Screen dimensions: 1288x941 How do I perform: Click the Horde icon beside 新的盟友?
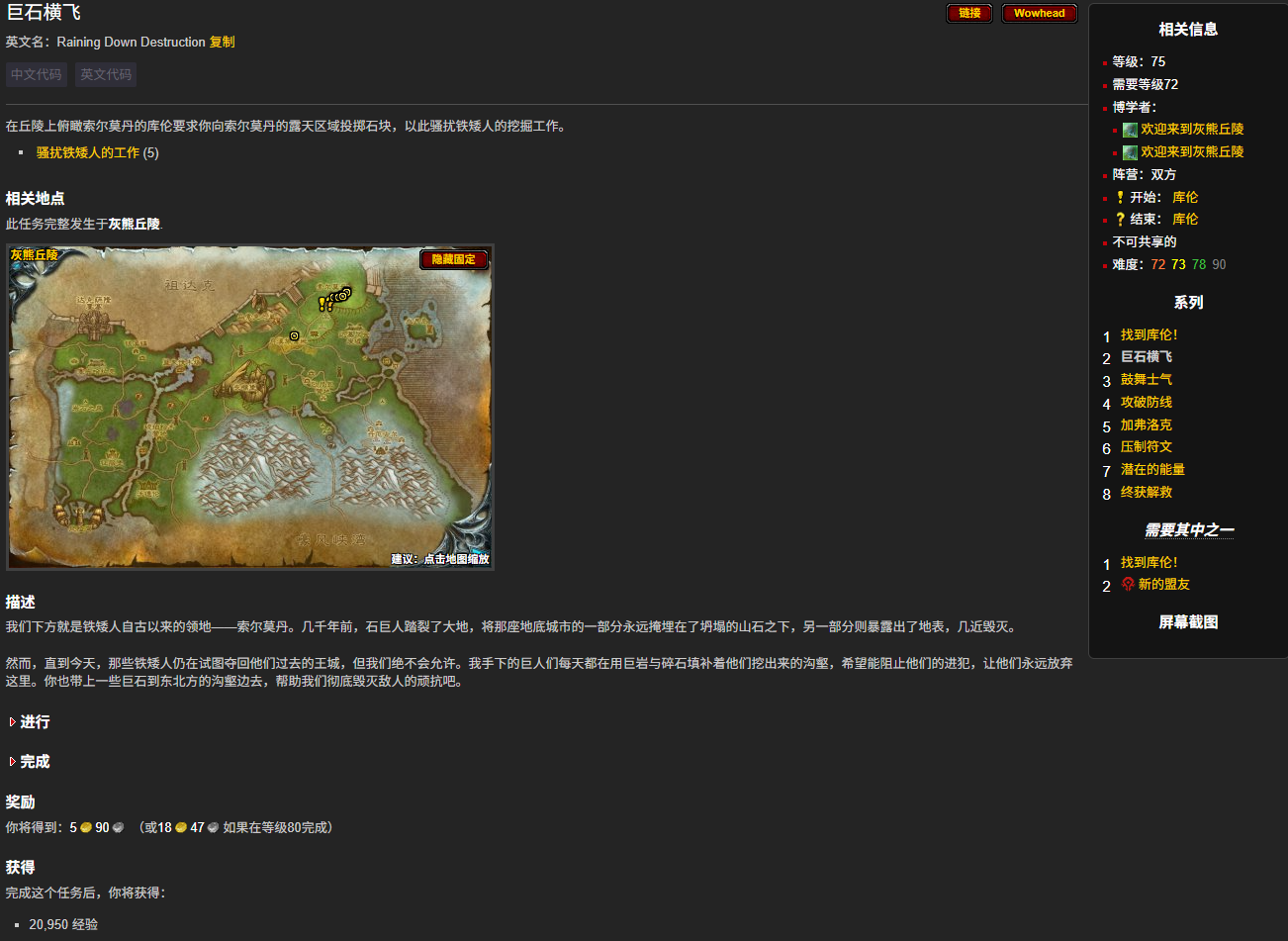(x=1128, y=584)
